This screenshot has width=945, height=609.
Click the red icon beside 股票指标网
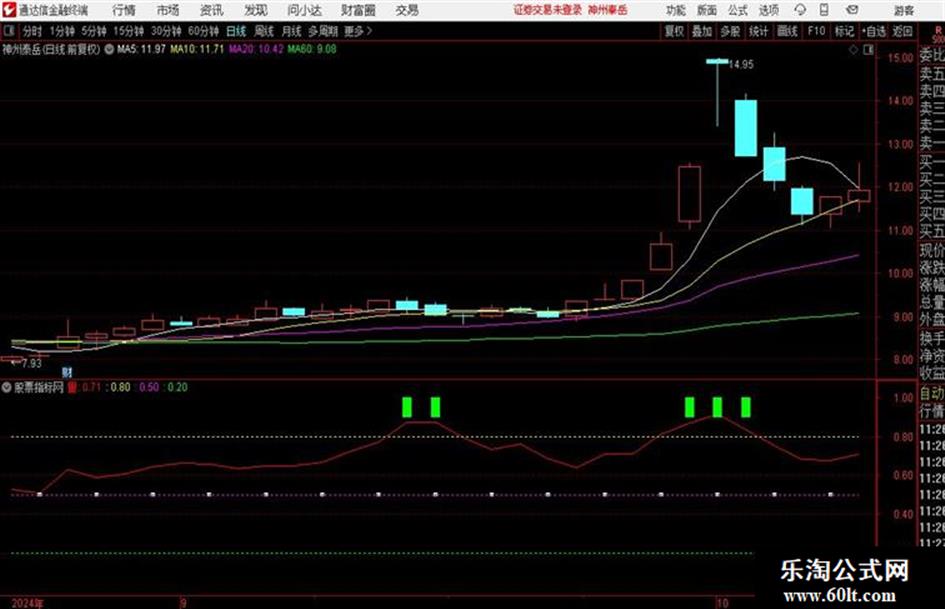pos(72,387)
